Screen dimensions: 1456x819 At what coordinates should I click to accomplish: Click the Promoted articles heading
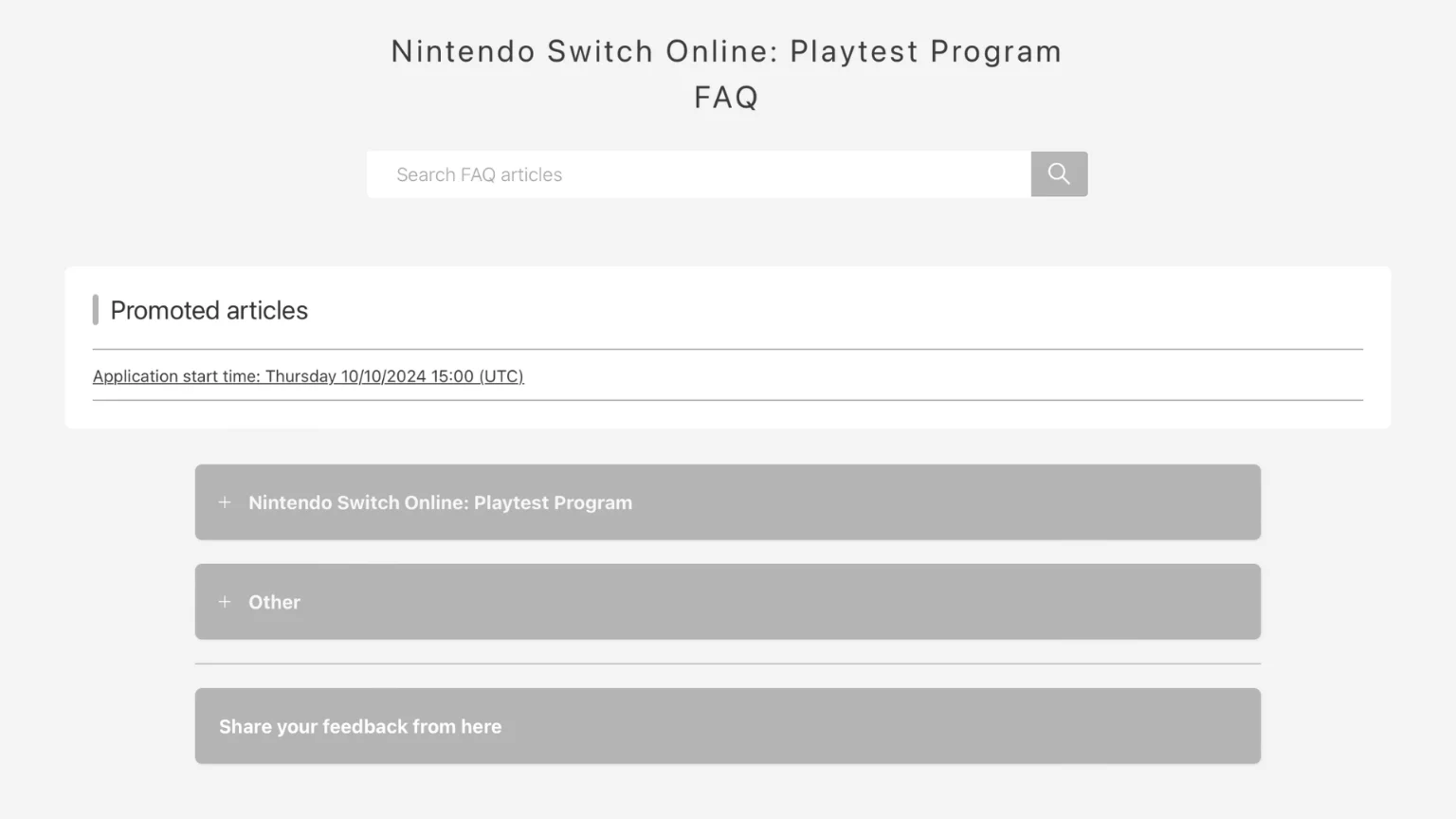209,310
